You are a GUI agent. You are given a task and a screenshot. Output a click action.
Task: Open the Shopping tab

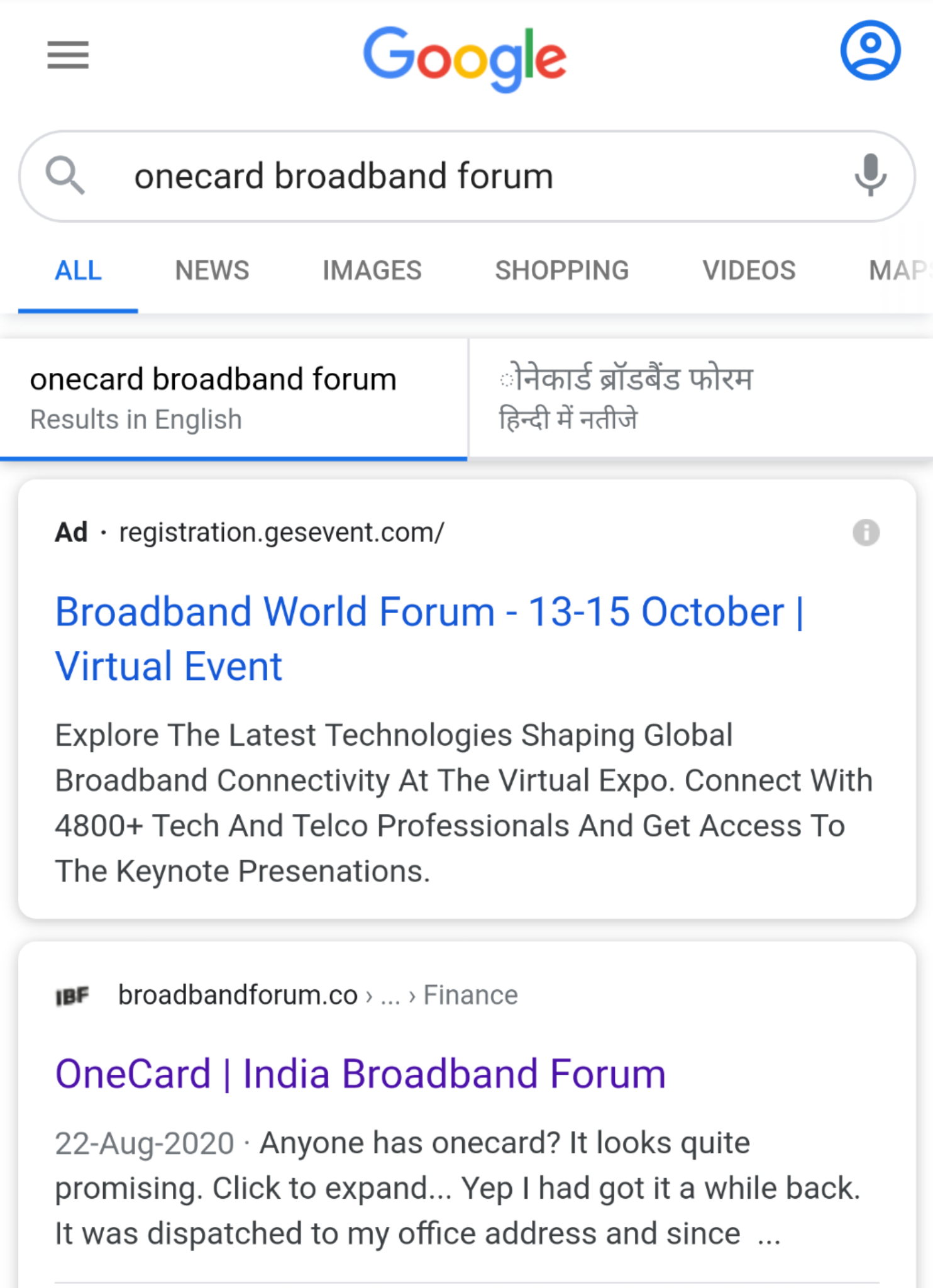pyautogui.click(x=561, y=271)
